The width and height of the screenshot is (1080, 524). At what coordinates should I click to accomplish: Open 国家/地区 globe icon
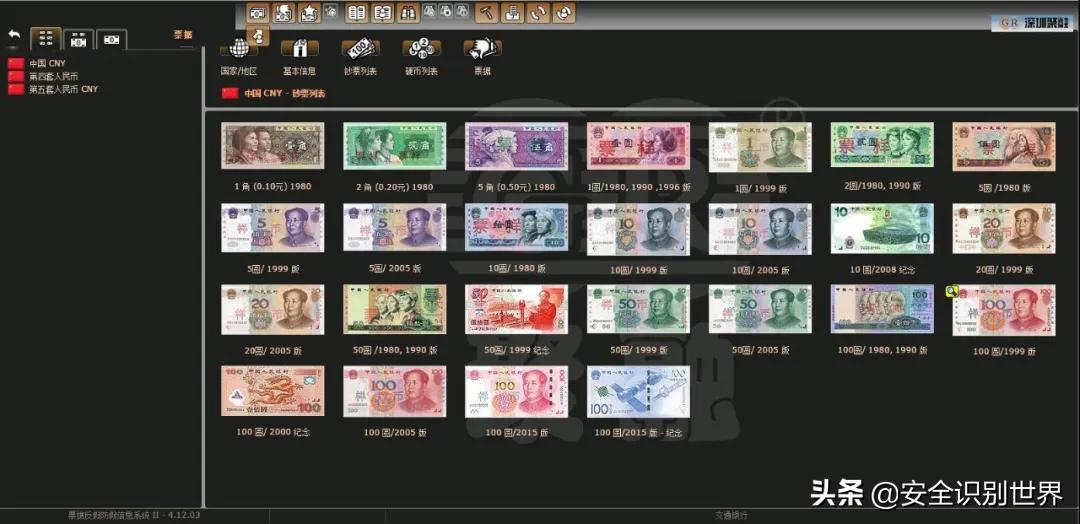click(239, 49)
